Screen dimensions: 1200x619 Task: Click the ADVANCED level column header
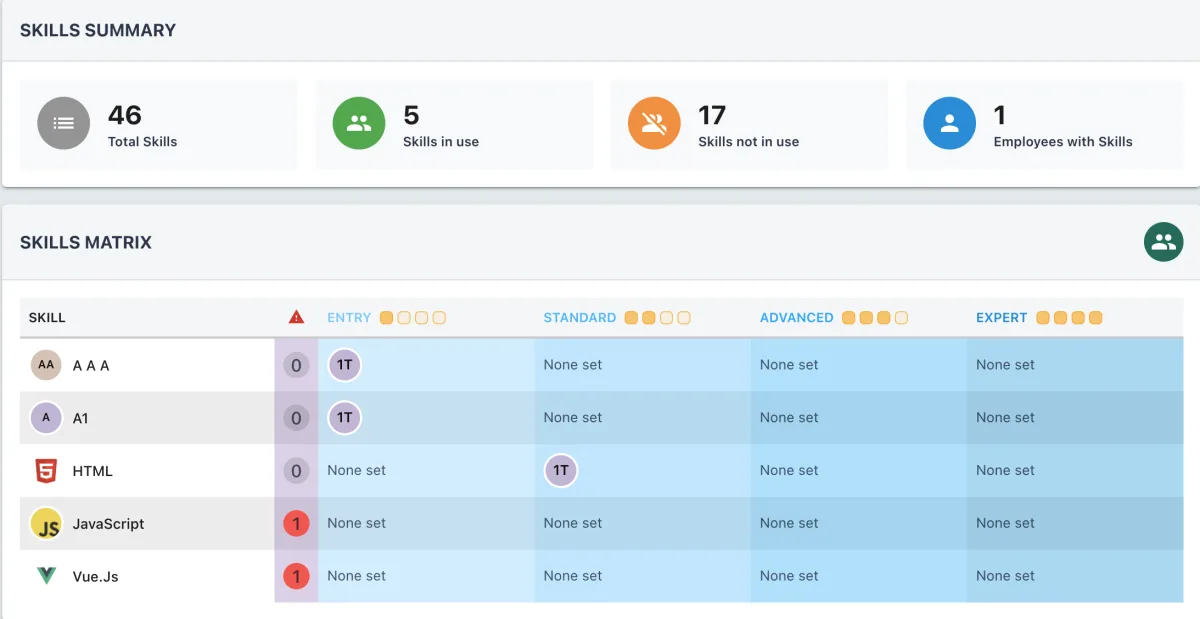[797, 318]
